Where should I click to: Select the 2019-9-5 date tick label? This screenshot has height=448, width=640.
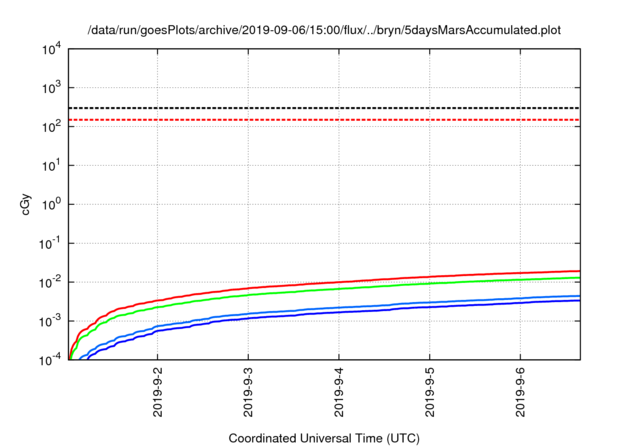pyautogui.click(x=429, y=392)
